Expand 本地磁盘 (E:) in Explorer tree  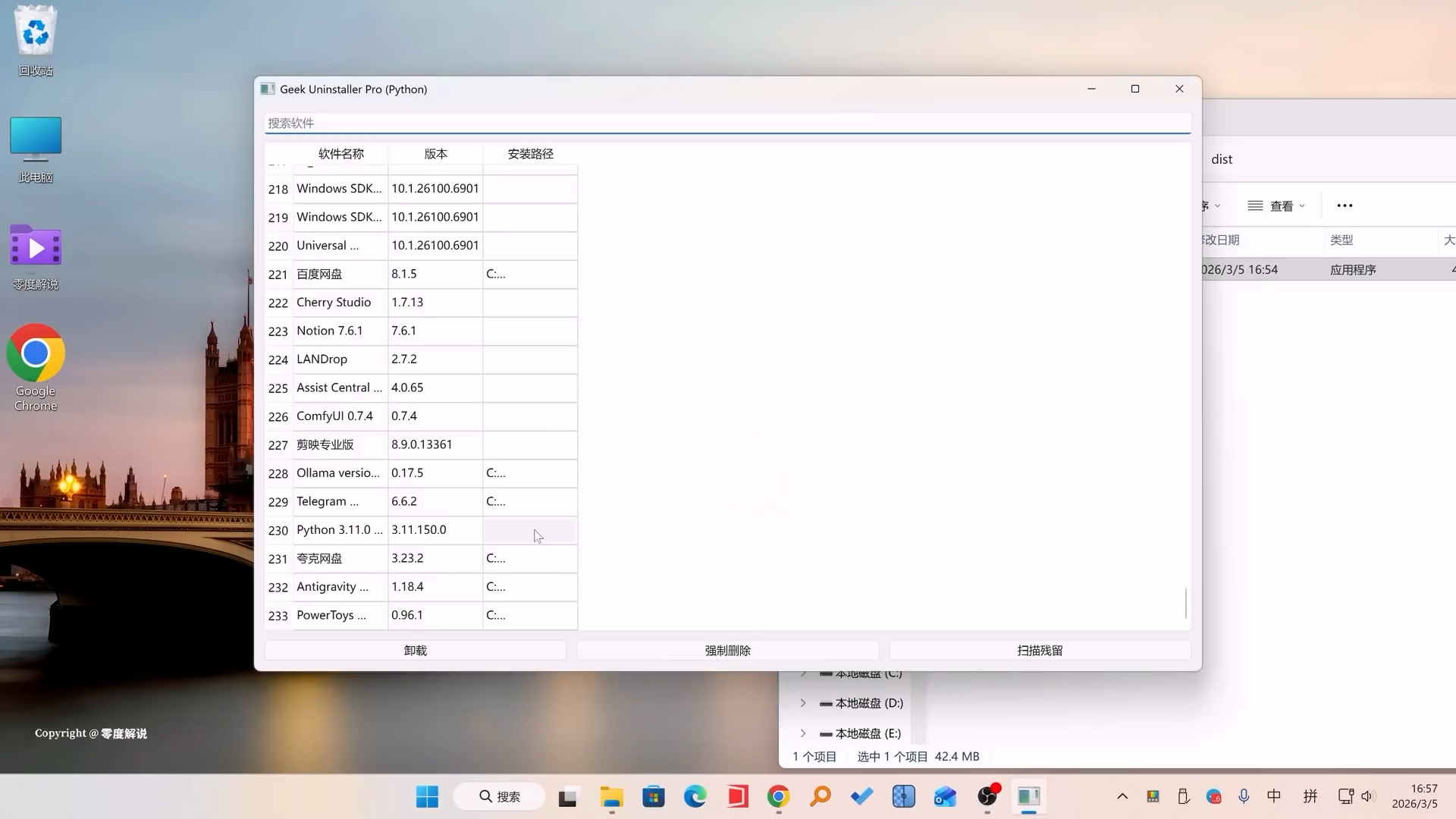tap(803, 733)
